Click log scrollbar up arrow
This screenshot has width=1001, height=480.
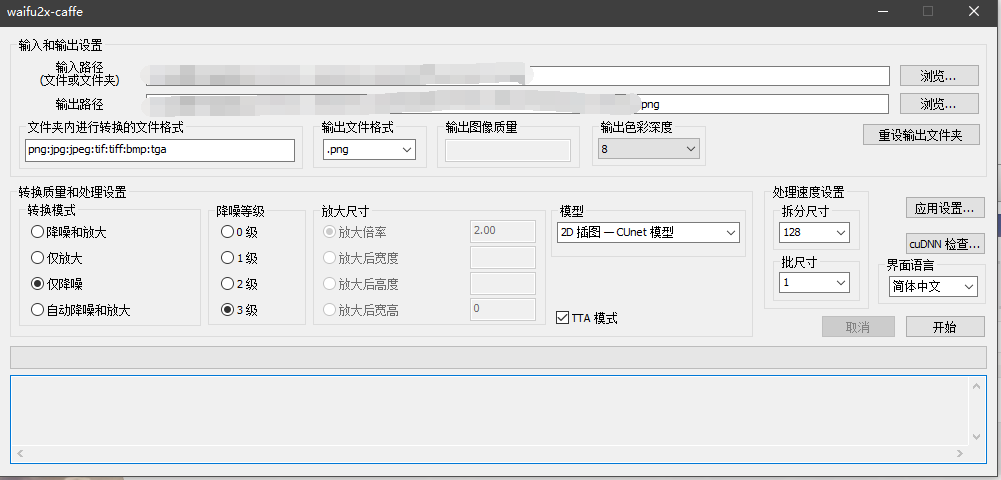click(x=977, y=386)
